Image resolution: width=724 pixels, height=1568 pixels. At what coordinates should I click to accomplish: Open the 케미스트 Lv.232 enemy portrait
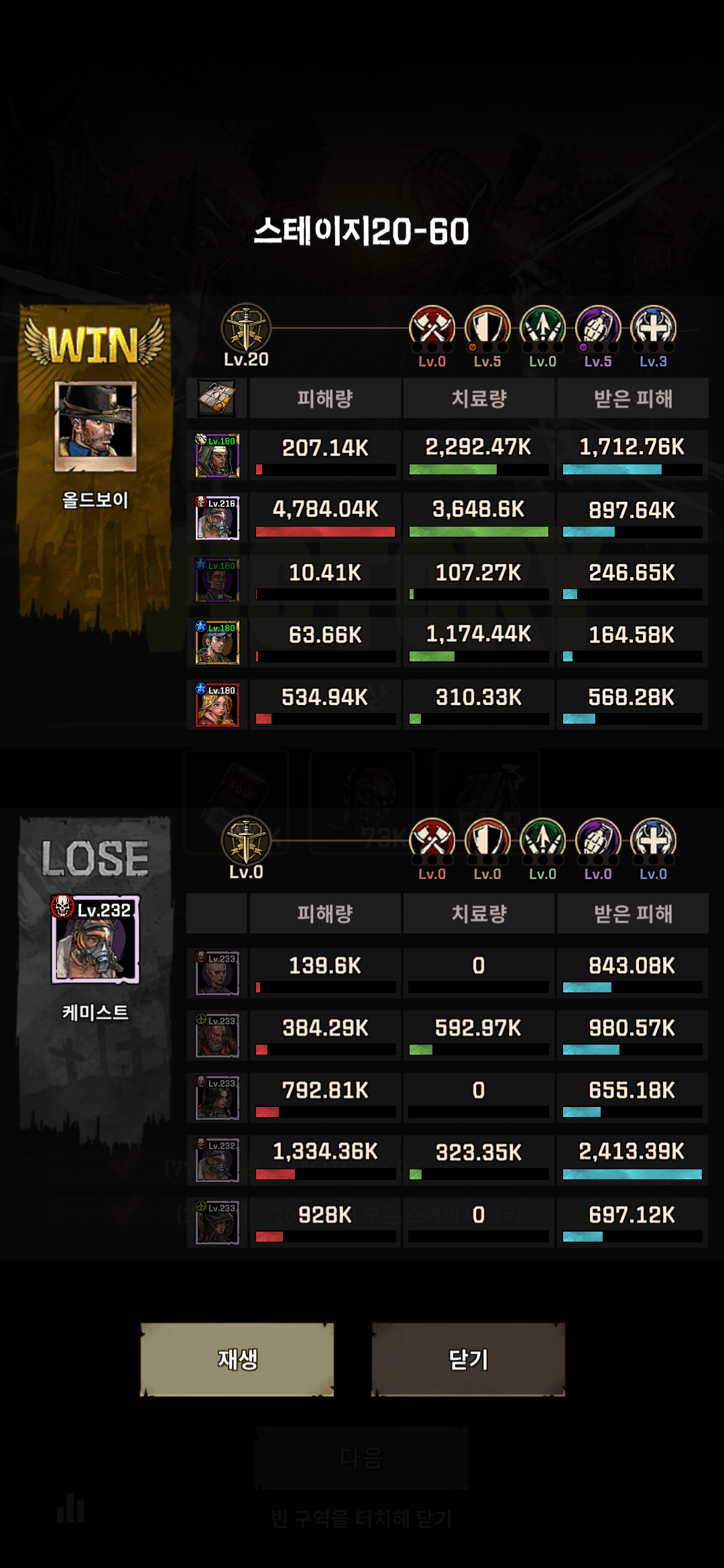[x=95, y=939]
